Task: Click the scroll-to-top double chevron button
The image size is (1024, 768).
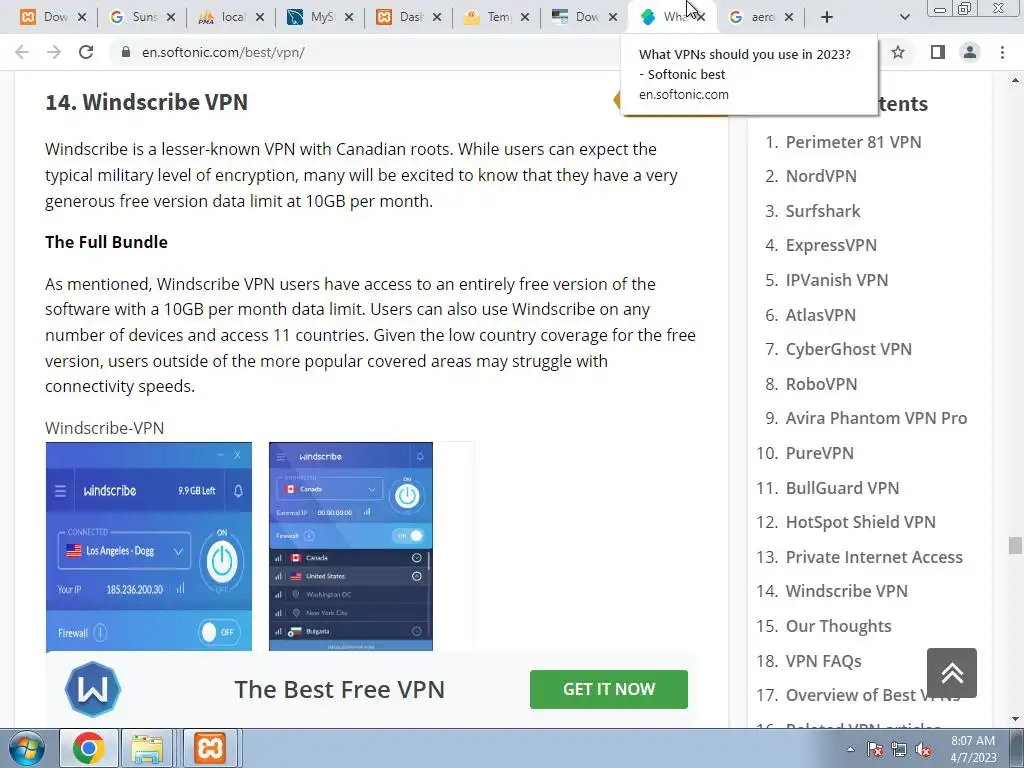Action: point(952,673)
